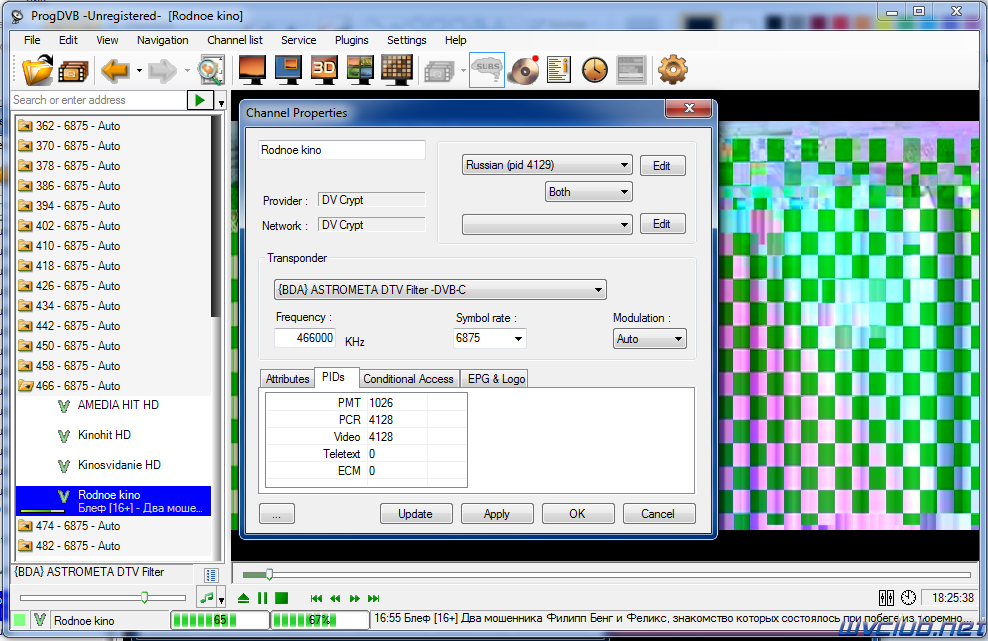The height and width of the screenshot is (641, 988).
Task: Go back with the orange left arrow
Action: point(115,70)
